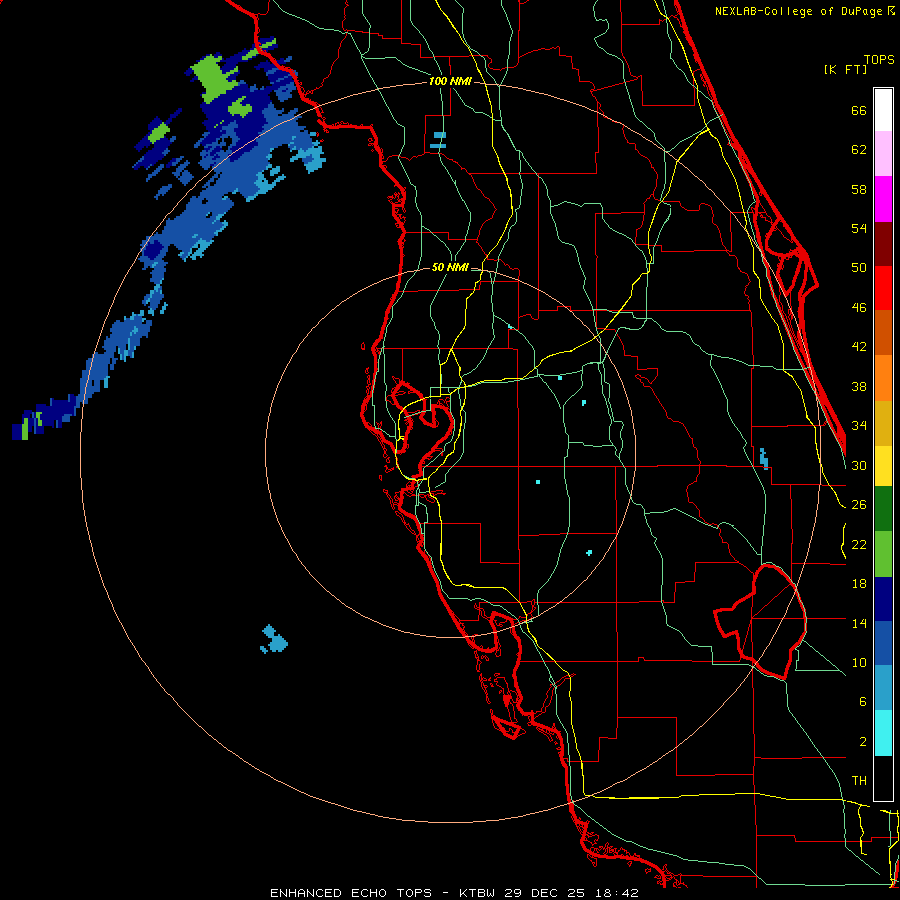This screenshot has width=900, height=900.
Task: Click the 100 NMI range ring label
Action: tap(450, 82)
